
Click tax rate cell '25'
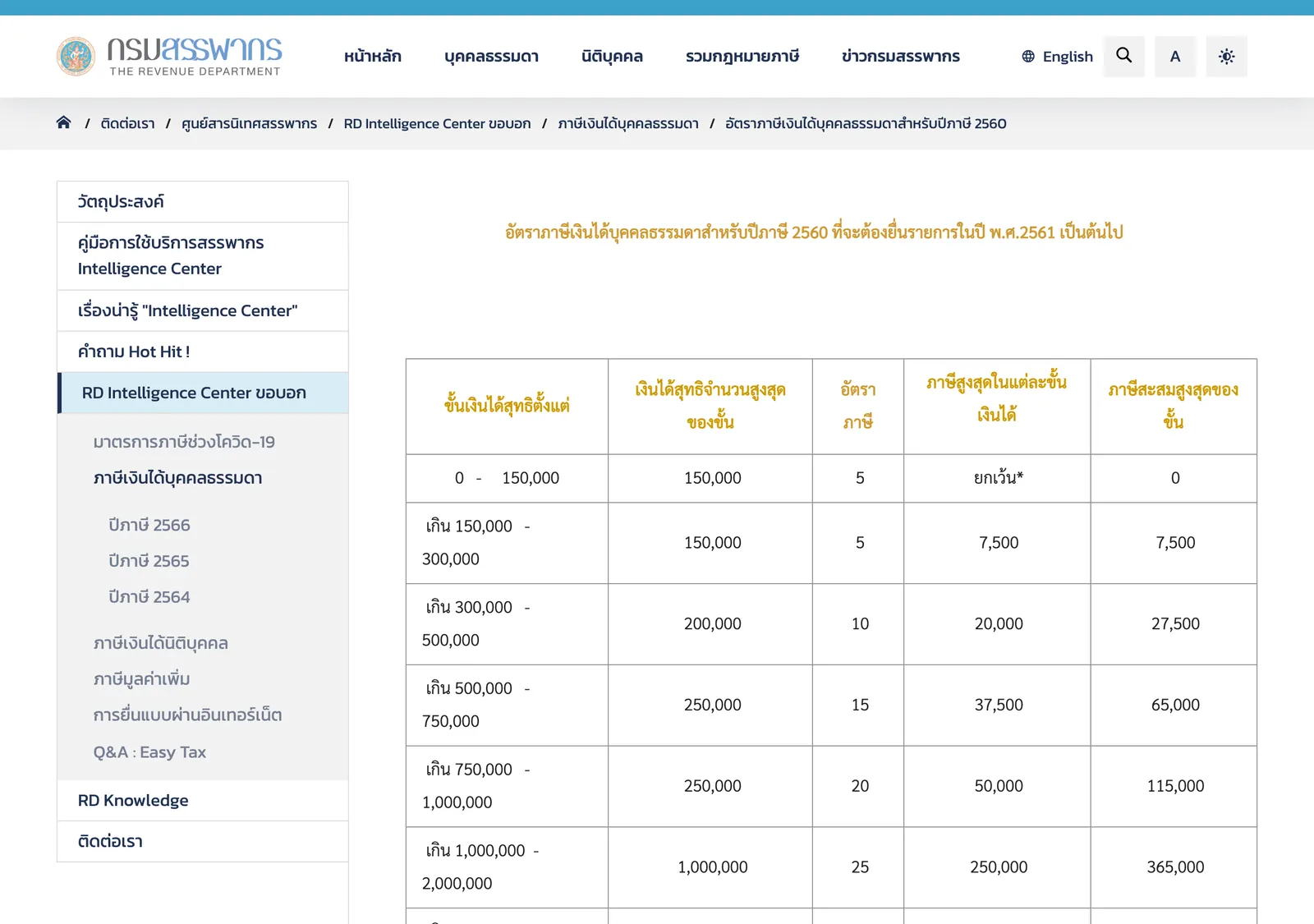tap(860, 867)
